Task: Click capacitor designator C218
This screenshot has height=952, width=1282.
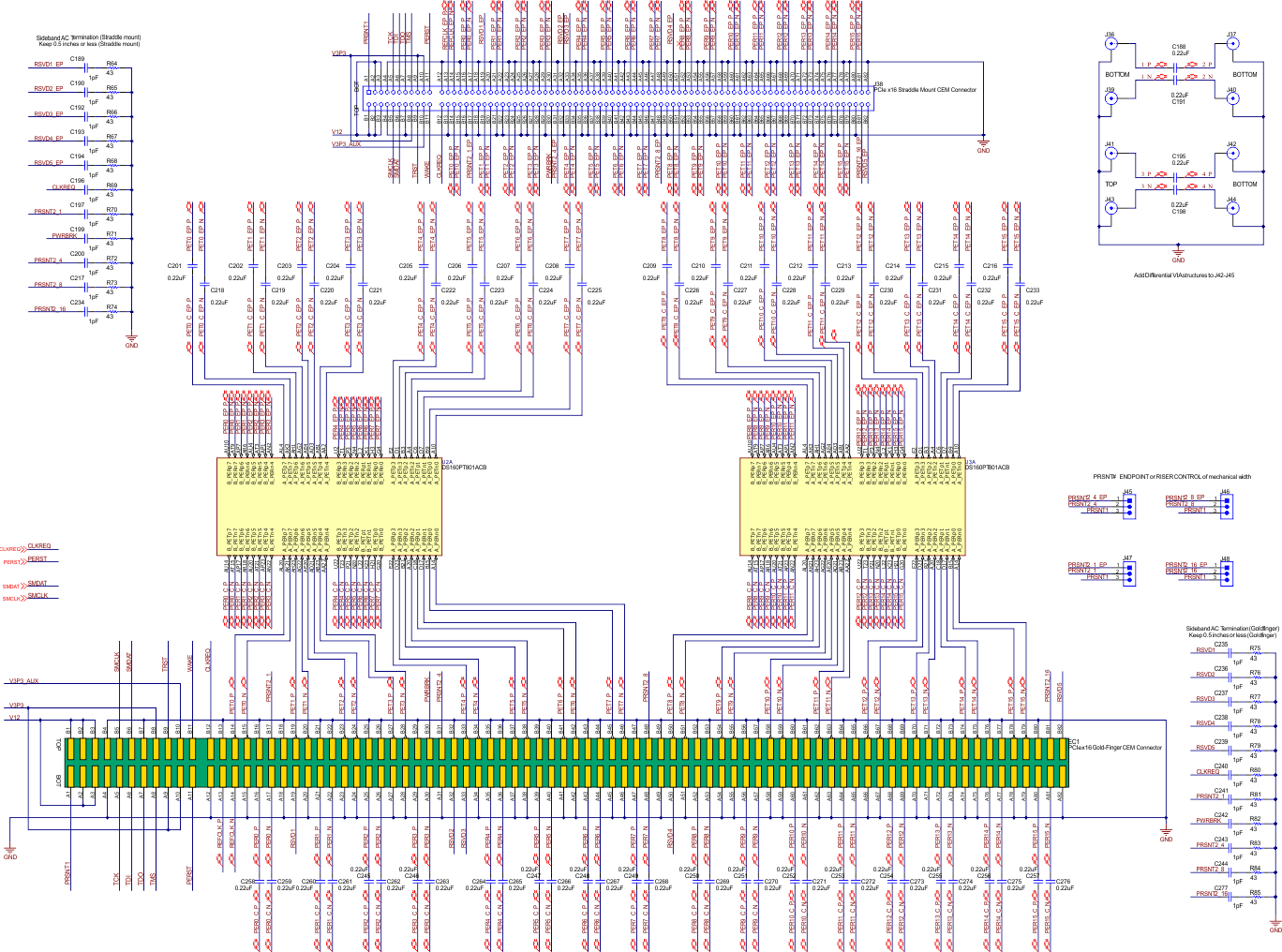Action: pos(217,290)
